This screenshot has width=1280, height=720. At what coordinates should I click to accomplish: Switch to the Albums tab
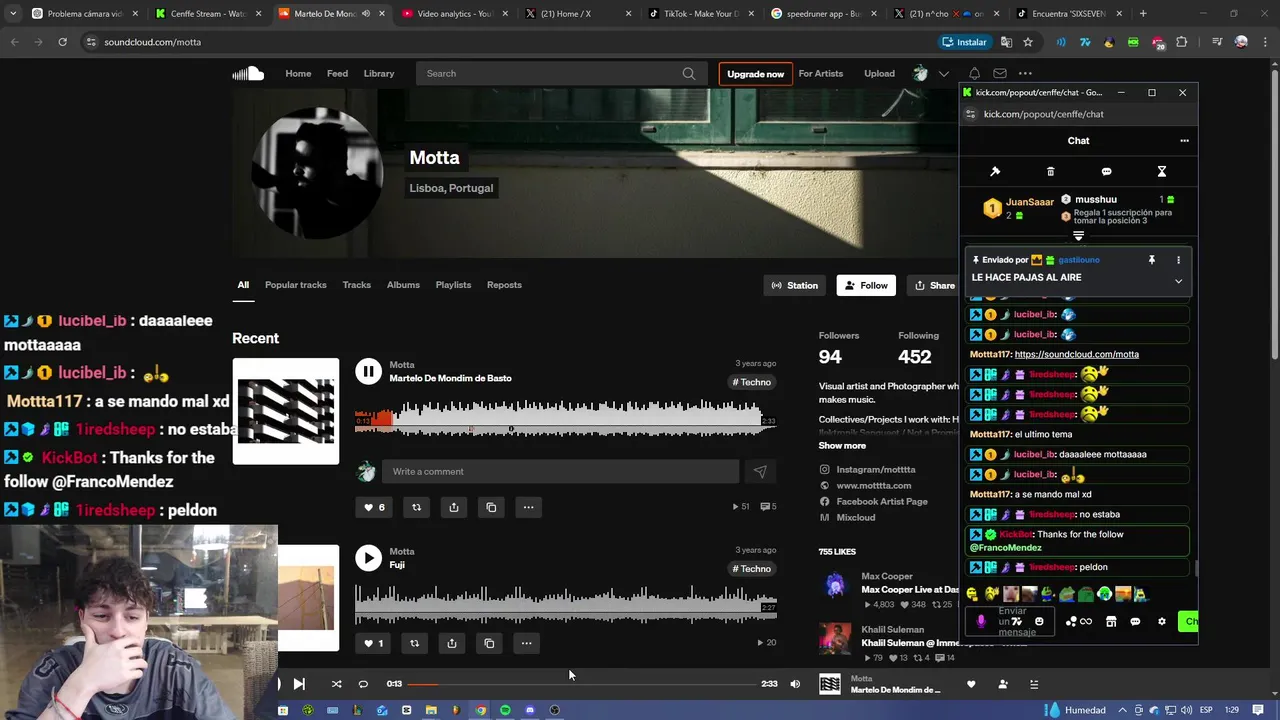coord(403,285)
